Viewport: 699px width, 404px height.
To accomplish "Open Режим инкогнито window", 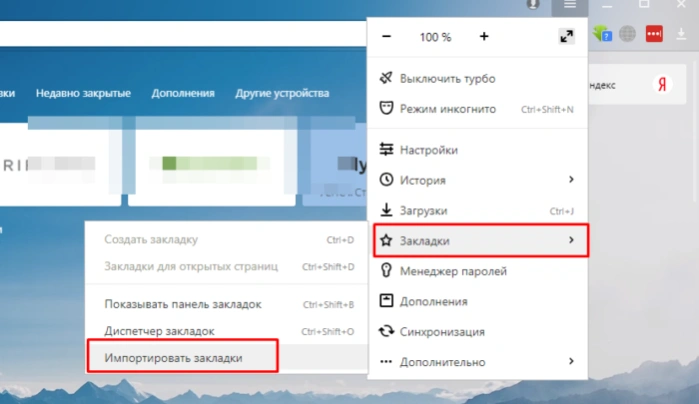I will pos(477,109).
